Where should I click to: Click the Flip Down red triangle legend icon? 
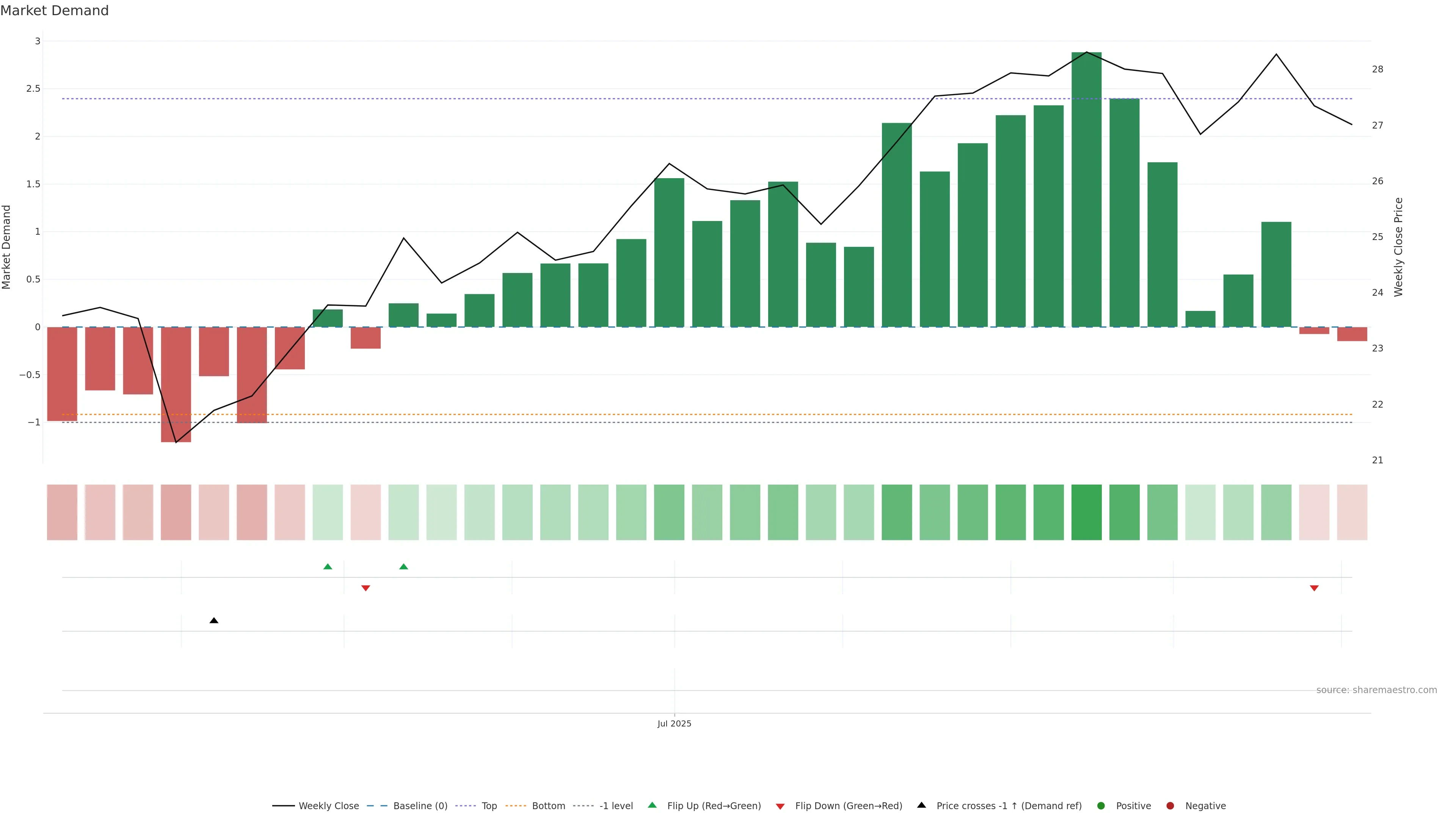tap(780, 806)
